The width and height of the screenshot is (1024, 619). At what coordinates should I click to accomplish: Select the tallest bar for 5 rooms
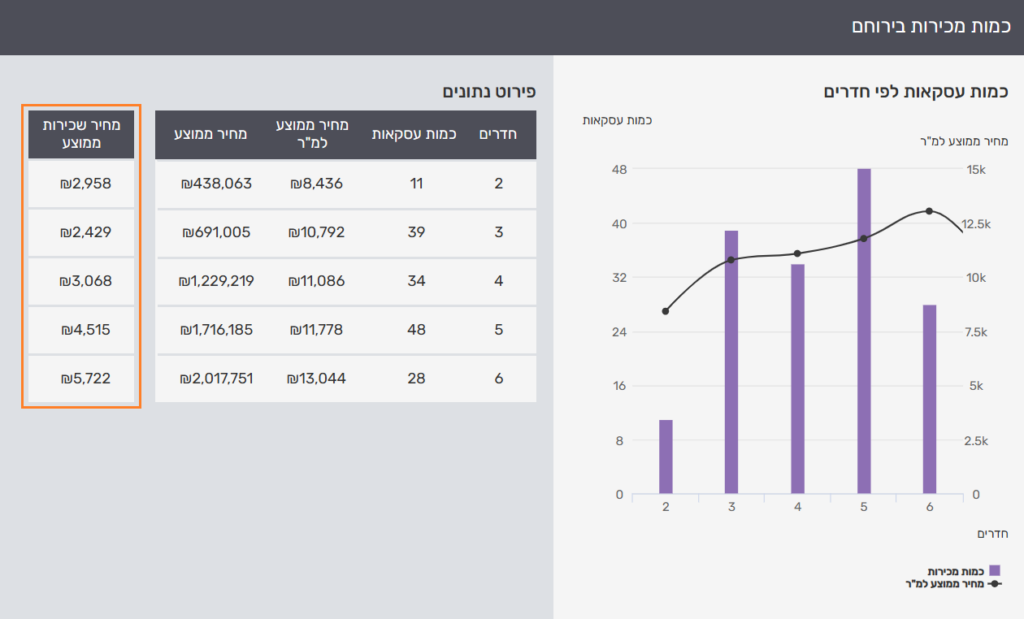click(864, 331)
